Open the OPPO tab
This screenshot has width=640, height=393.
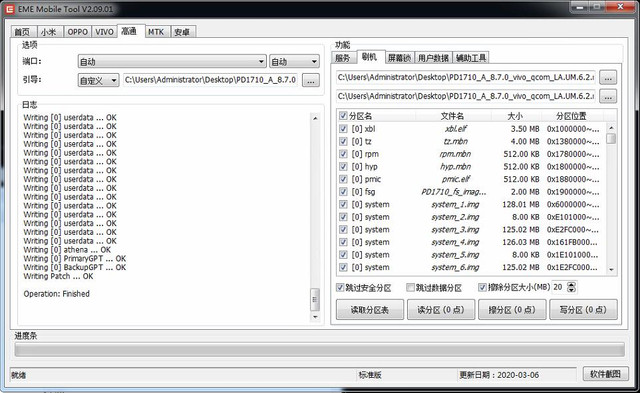(78, 32)
